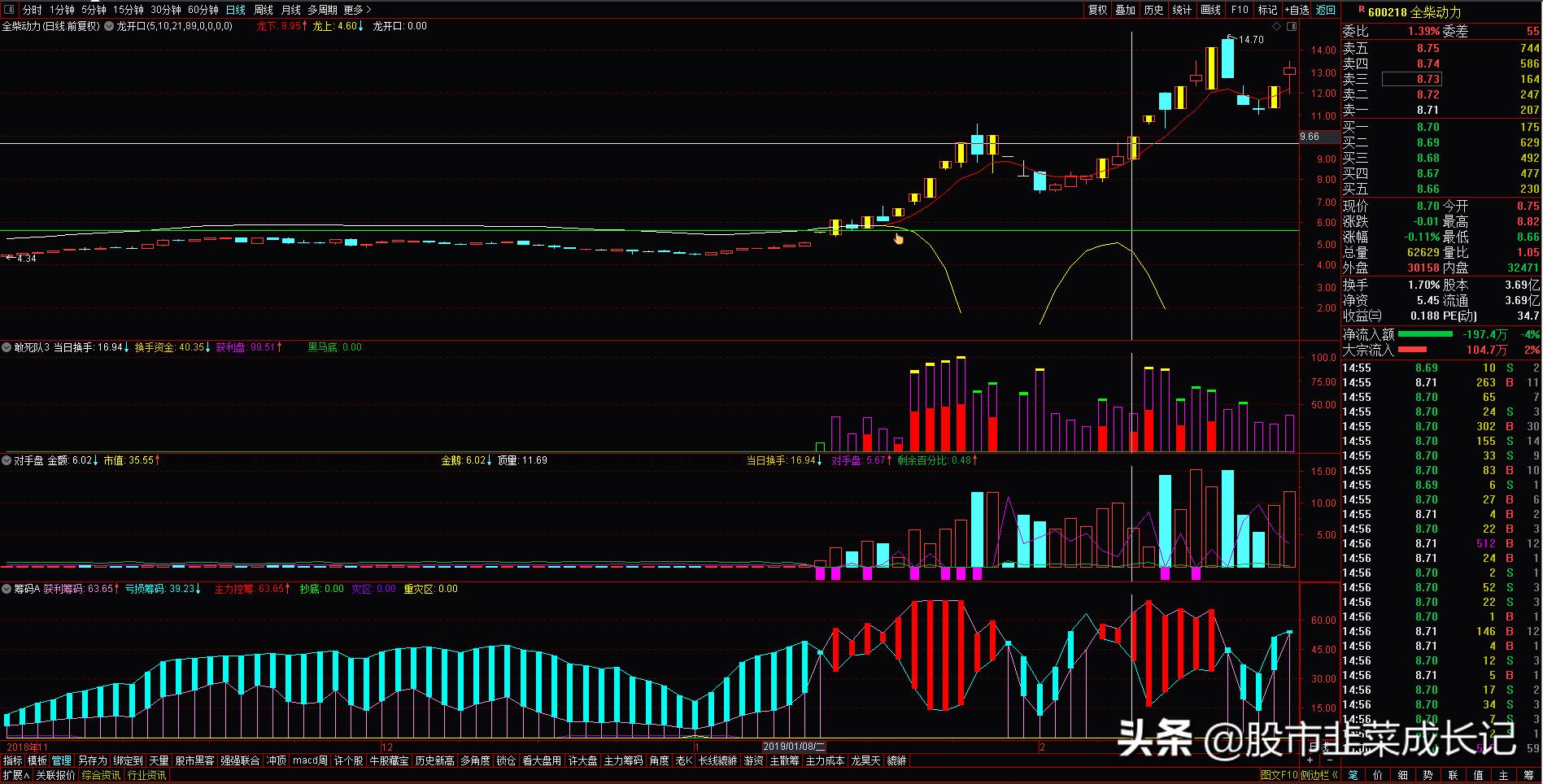Select the 5分钟 period
This screenshot has height=784, width=1543.
(x=94, y=10)
